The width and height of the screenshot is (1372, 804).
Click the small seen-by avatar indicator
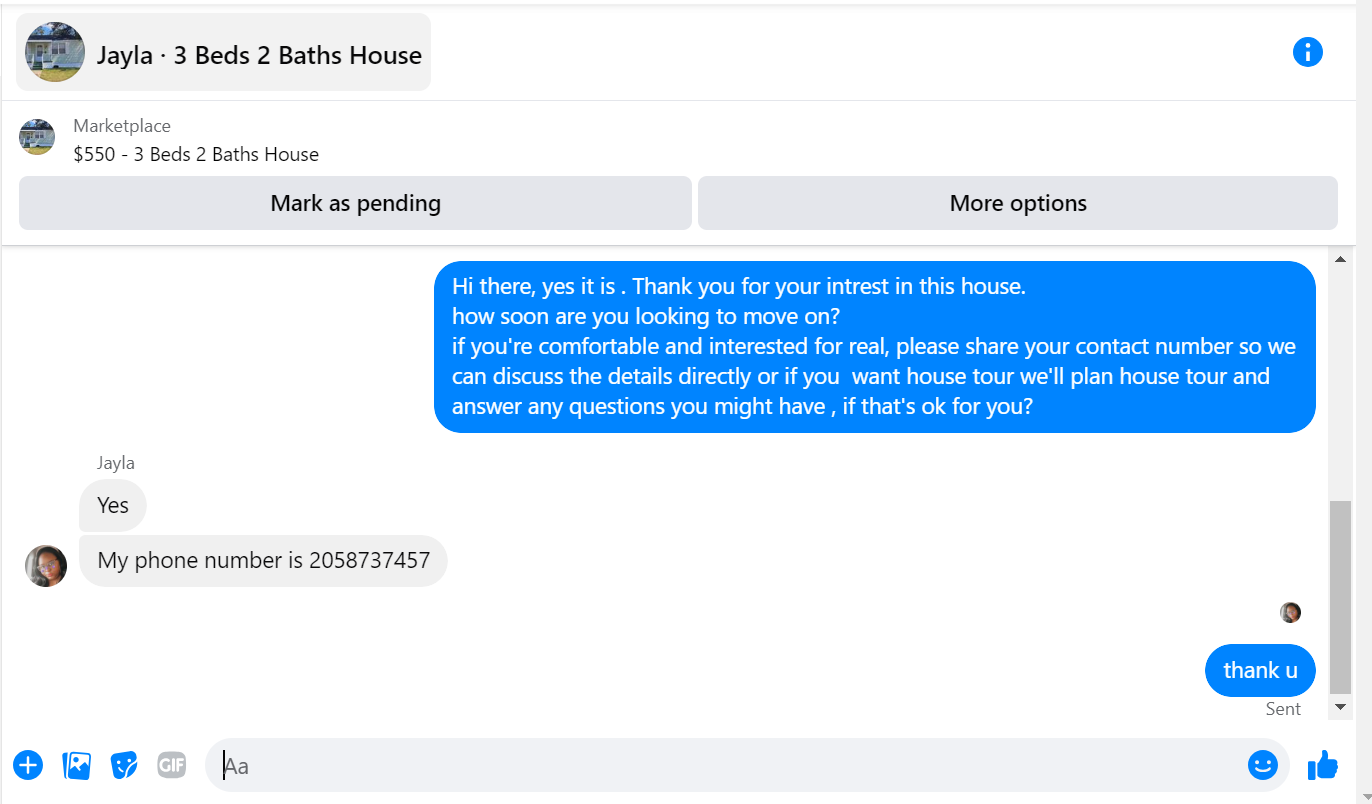click(1290, 612)
